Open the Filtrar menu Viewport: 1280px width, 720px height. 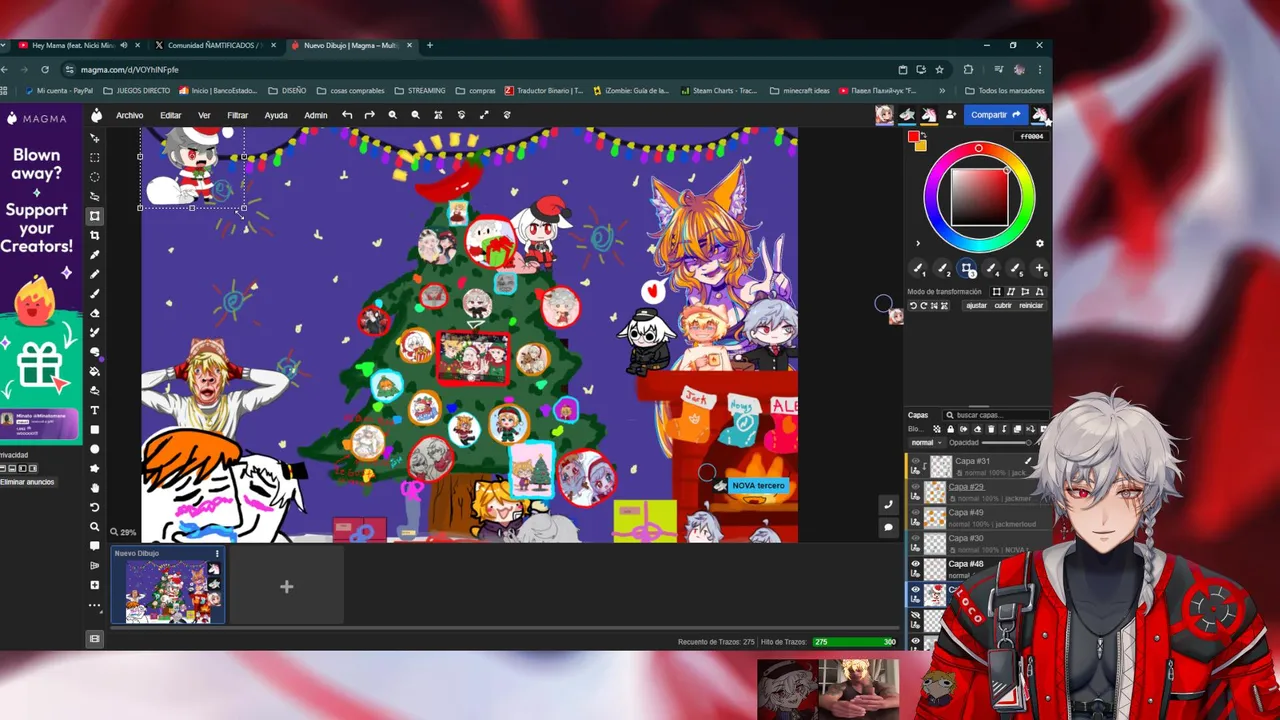(237, 115)
